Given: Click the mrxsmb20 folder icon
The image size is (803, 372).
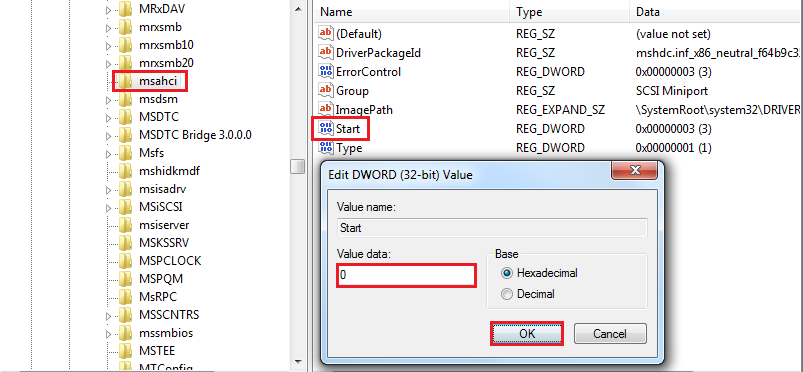Looking at the screenshot, I should click(x=125, y=63).
